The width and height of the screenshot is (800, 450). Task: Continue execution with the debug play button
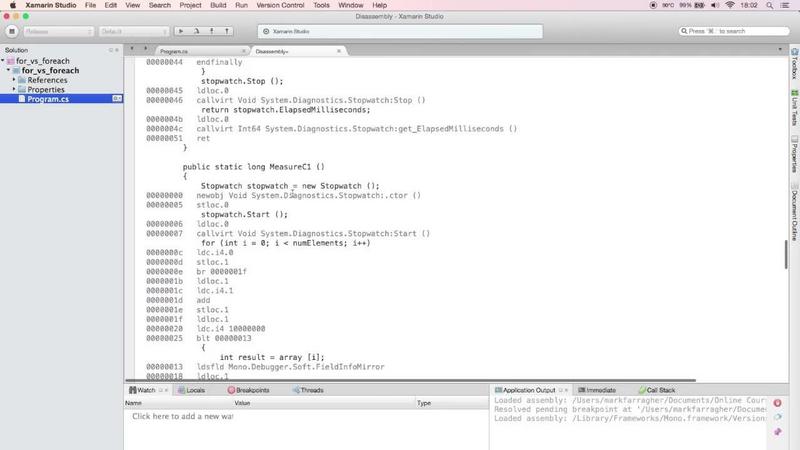click(181, 31)
